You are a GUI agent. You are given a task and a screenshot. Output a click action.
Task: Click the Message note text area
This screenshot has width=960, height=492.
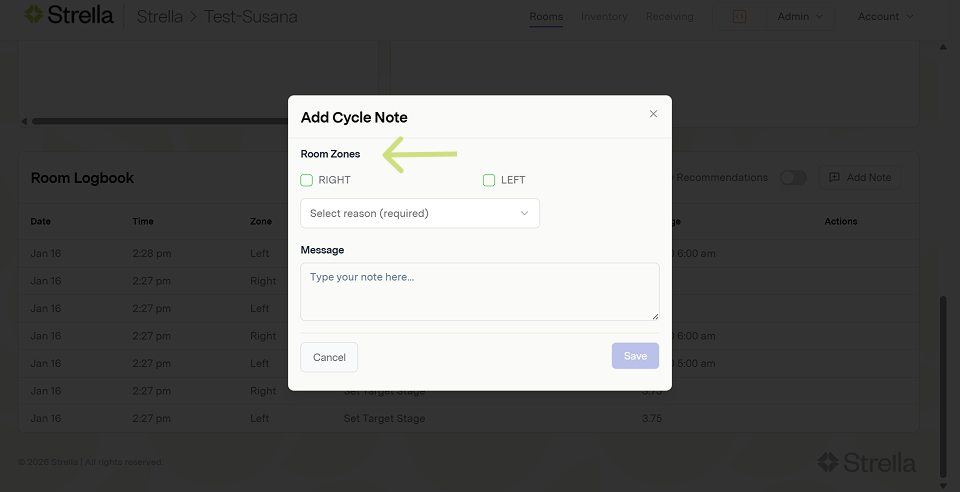[480, 292]
